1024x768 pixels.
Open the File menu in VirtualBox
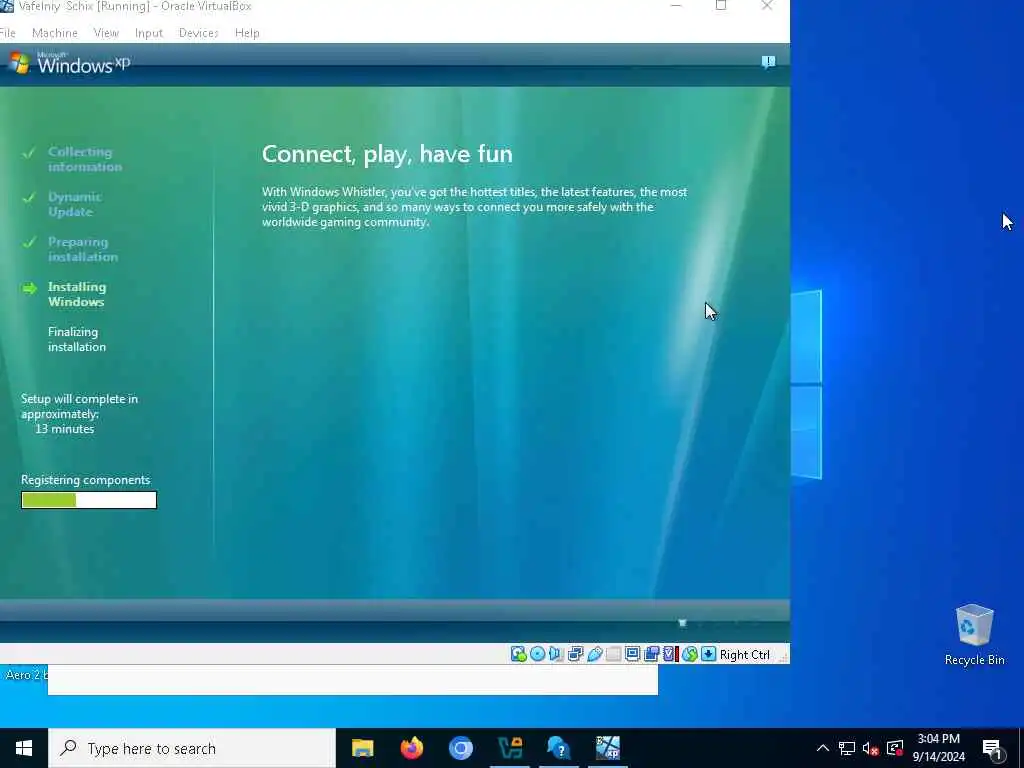(x=7, y=33)
